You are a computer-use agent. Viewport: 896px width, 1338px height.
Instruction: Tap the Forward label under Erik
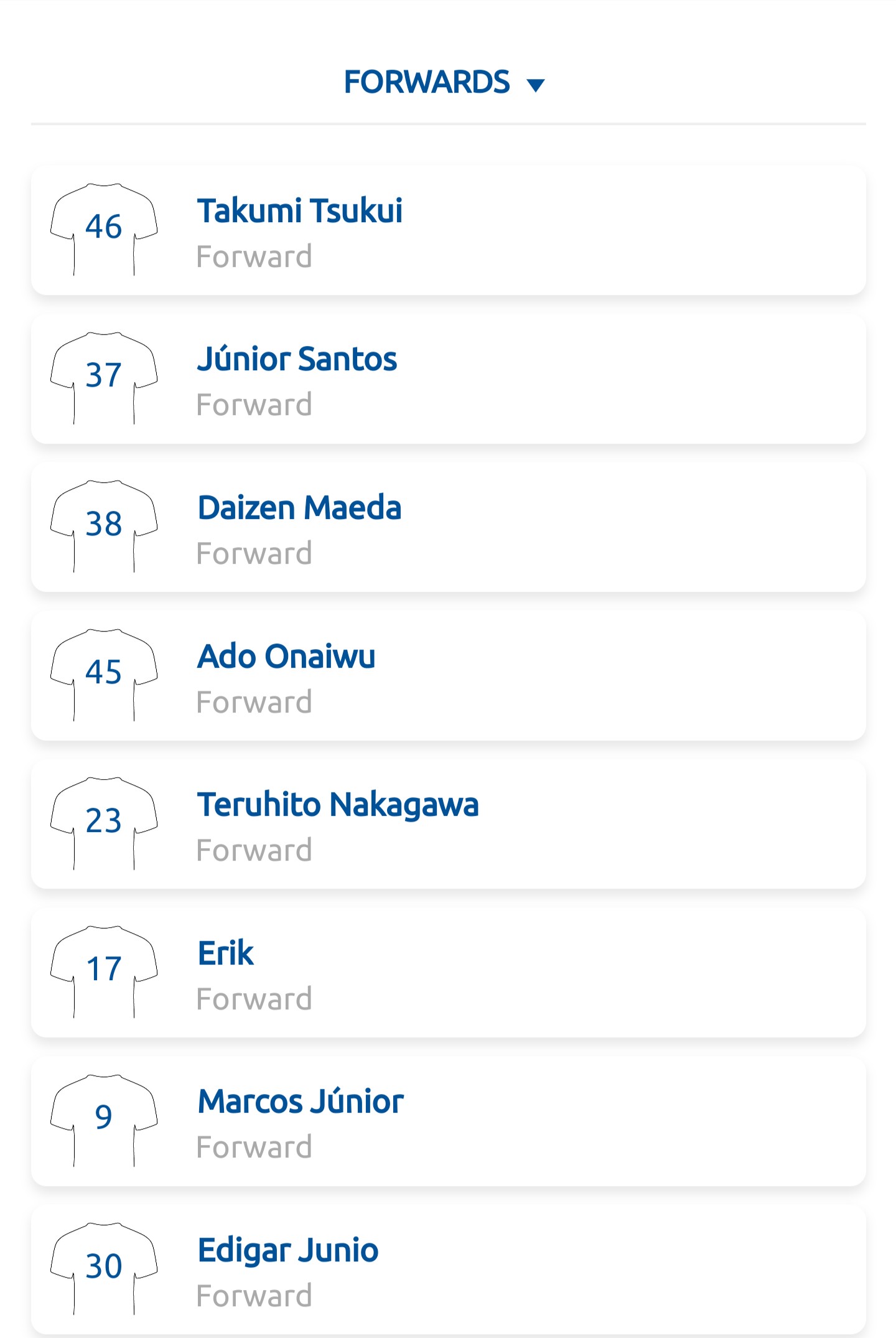tap(254, 999)
